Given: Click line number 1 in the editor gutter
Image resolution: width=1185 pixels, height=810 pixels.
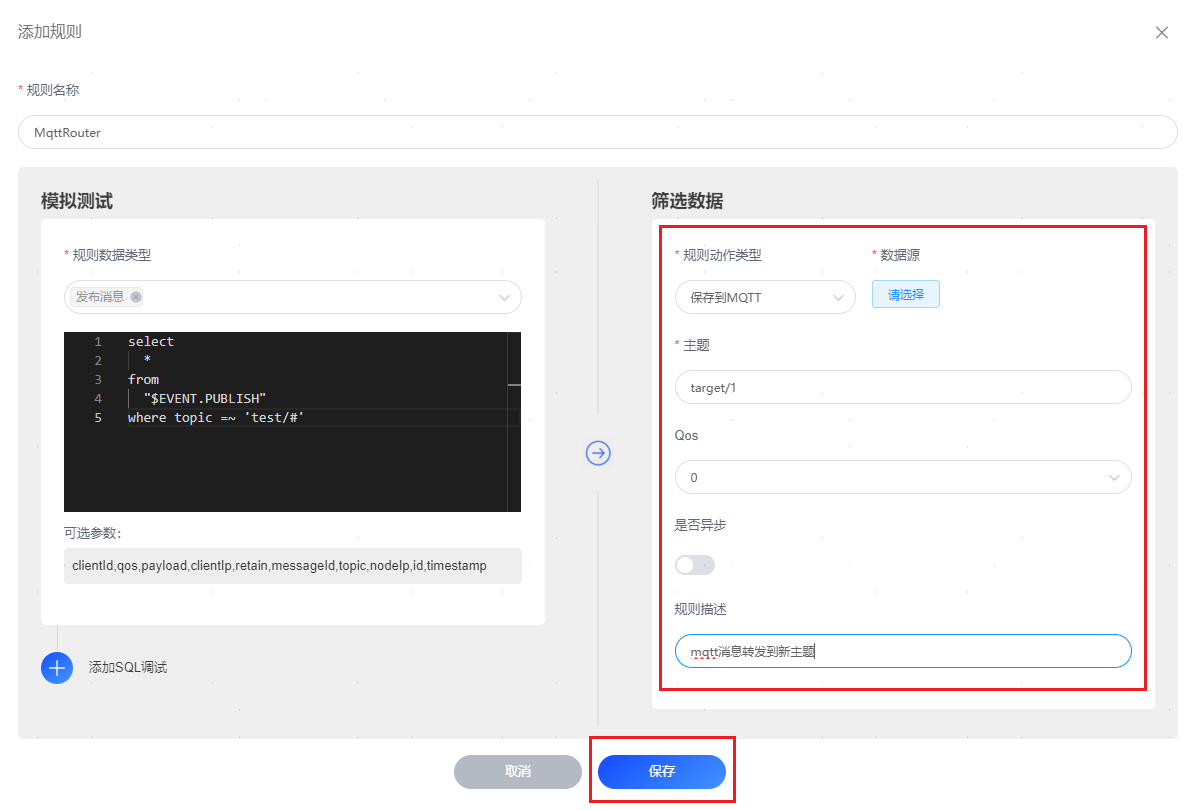Looking at the screenshot, I should coord(98,341).
